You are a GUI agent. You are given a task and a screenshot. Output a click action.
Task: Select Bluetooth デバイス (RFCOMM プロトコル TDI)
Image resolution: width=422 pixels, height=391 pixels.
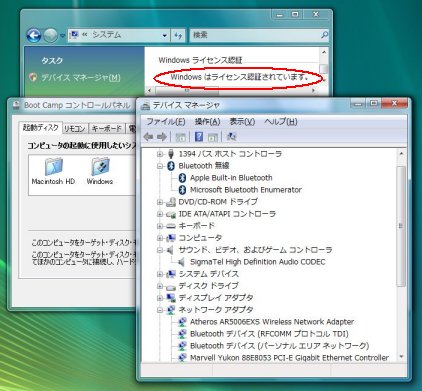[x=269, y=334]
